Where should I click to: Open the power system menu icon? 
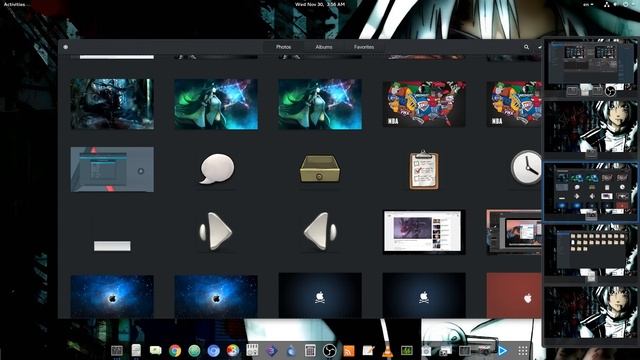coord(625,4)
